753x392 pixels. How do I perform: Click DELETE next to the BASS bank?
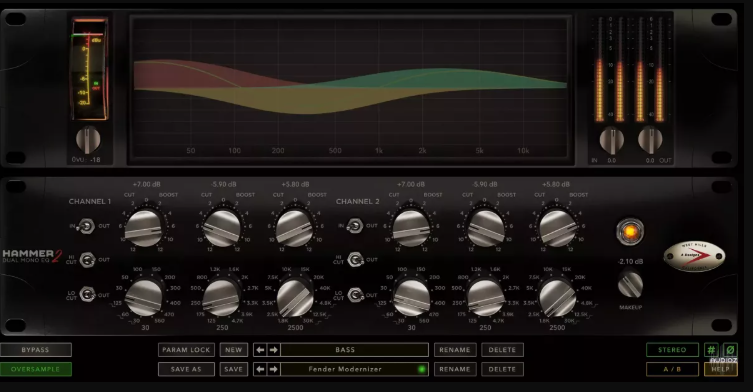coord(502,350)
